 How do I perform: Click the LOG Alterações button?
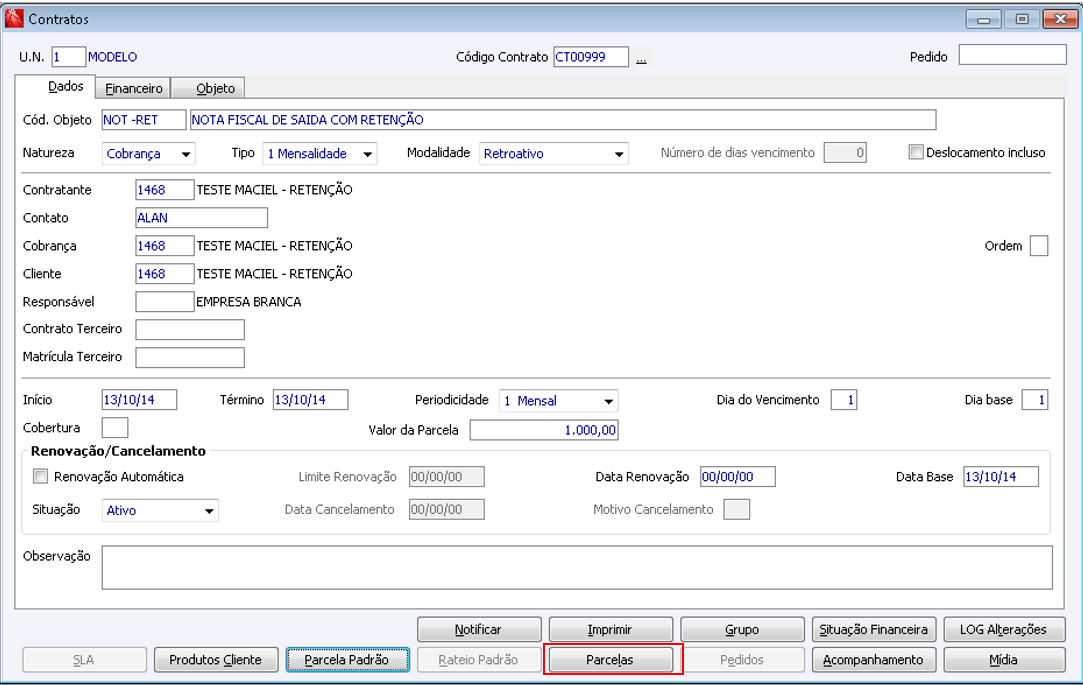1004,629
